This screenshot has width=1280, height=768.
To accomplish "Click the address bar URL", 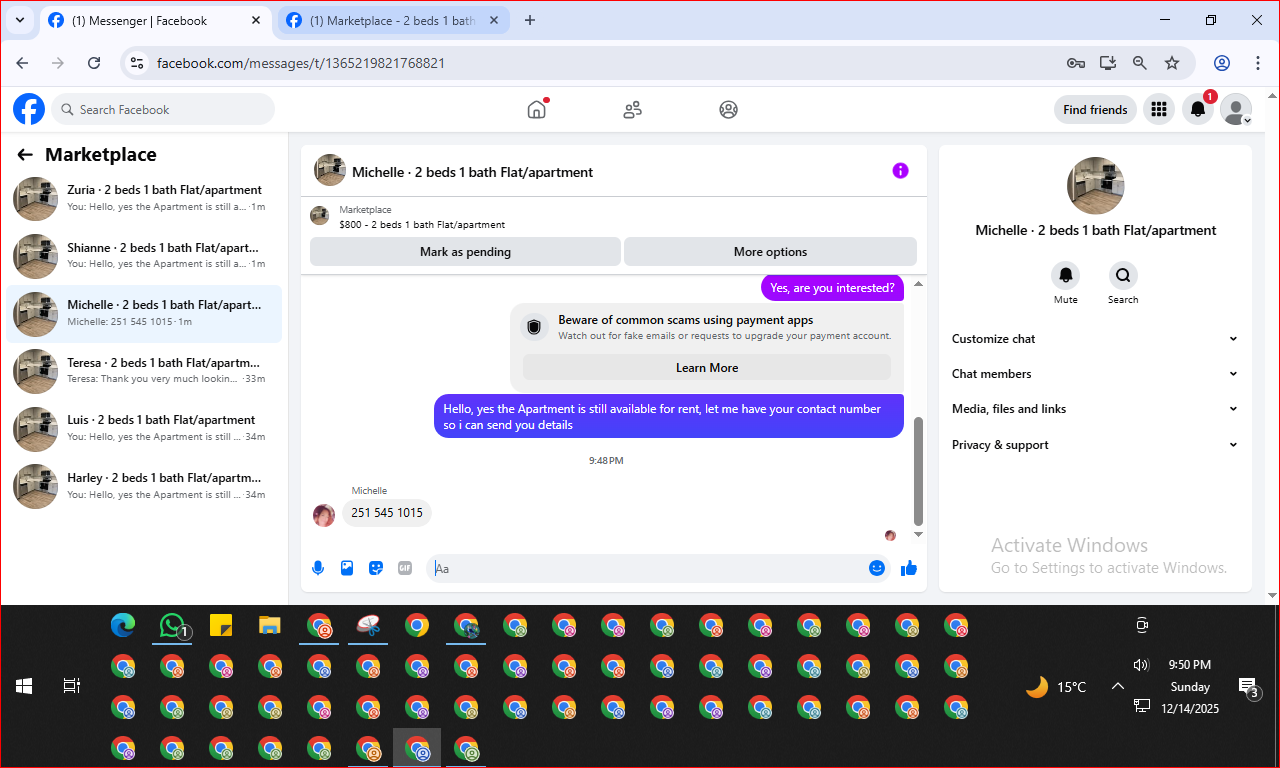I will 301,63.
